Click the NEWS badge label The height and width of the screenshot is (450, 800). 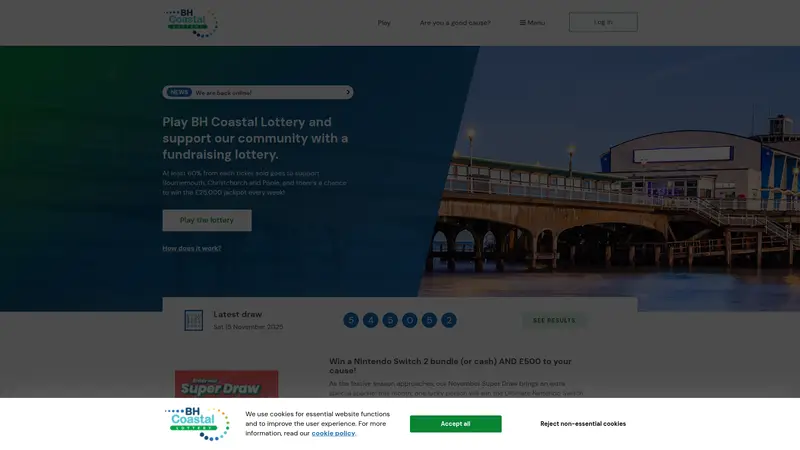pyautogui.click(x=179, y=92)
